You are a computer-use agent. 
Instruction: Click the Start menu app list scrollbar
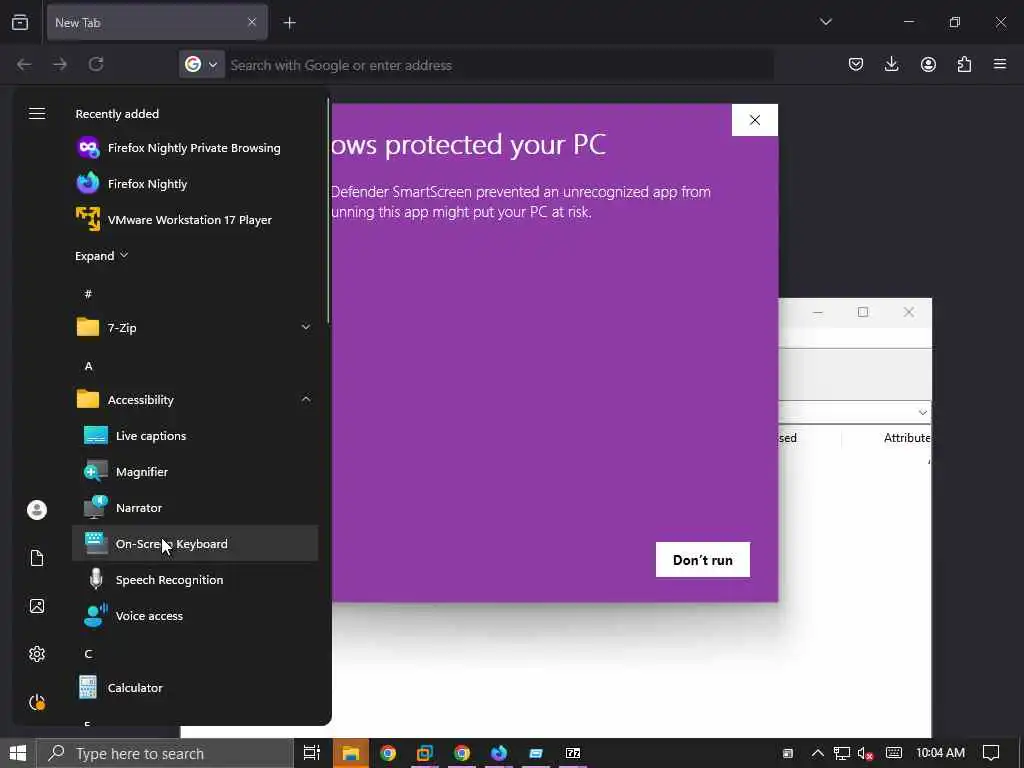tap(328, 212)
